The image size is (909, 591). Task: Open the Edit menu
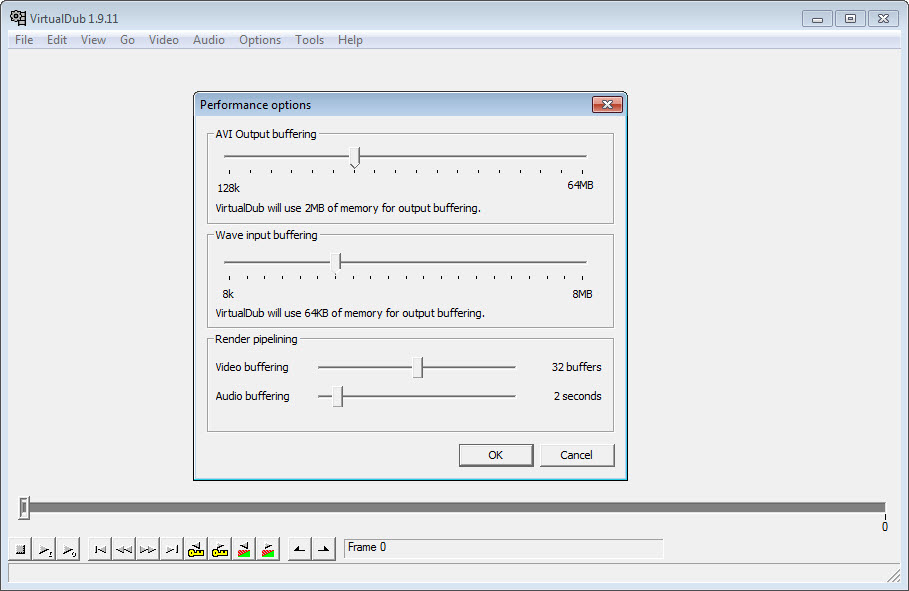click(x=57, y=40)
